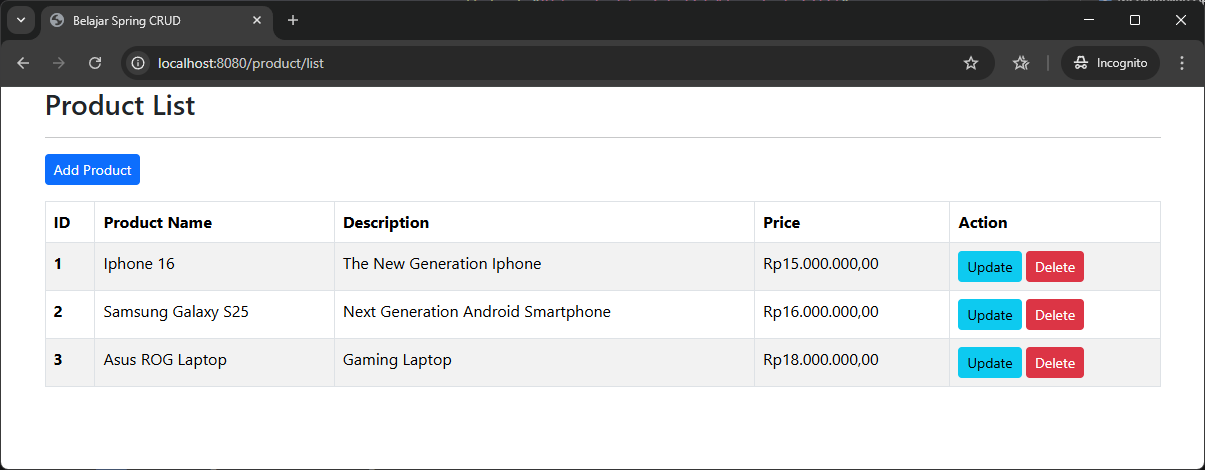Delete the Iphone 16 product

1054,267
